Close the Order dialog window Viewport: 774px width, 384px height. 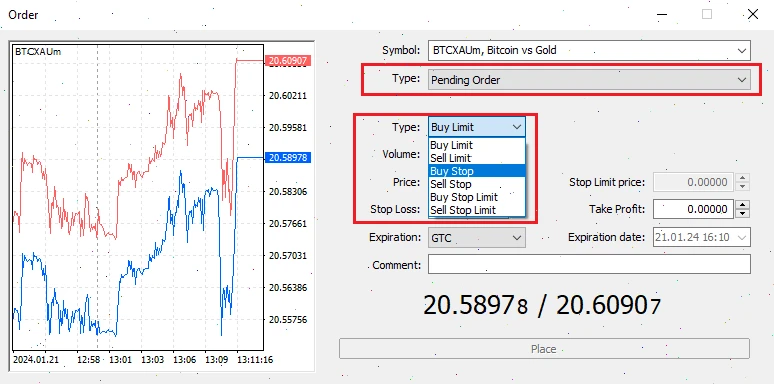[753, 14]
